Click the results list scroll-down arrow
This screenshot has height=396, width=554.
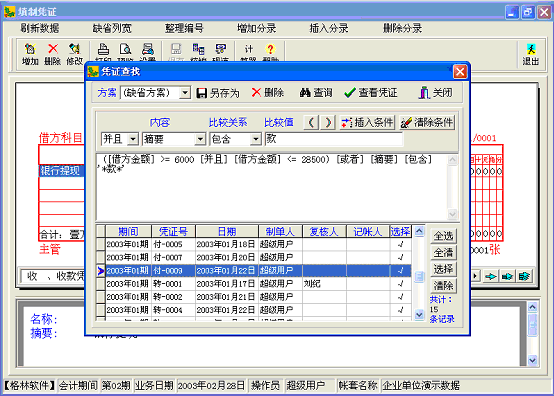(419, 314)
